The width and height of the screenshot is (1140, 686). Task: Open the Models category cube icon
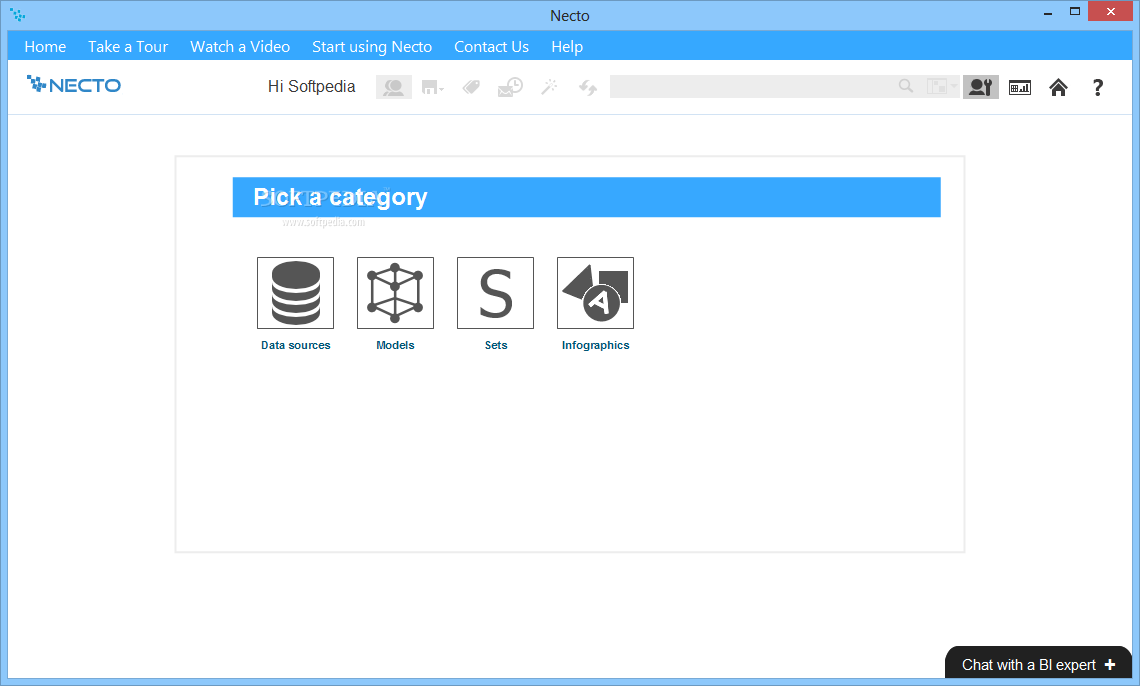point(395,293)
